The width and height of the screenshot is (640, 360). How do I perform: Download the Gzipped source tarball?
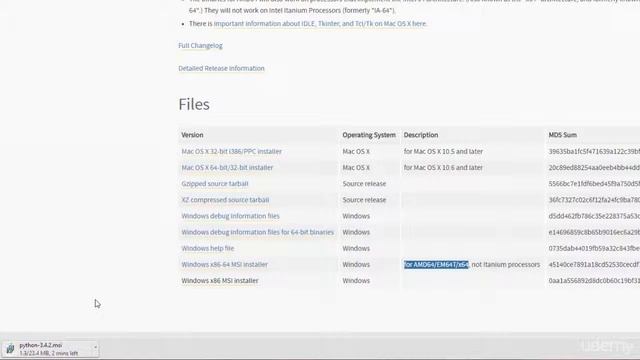[215, 184]
